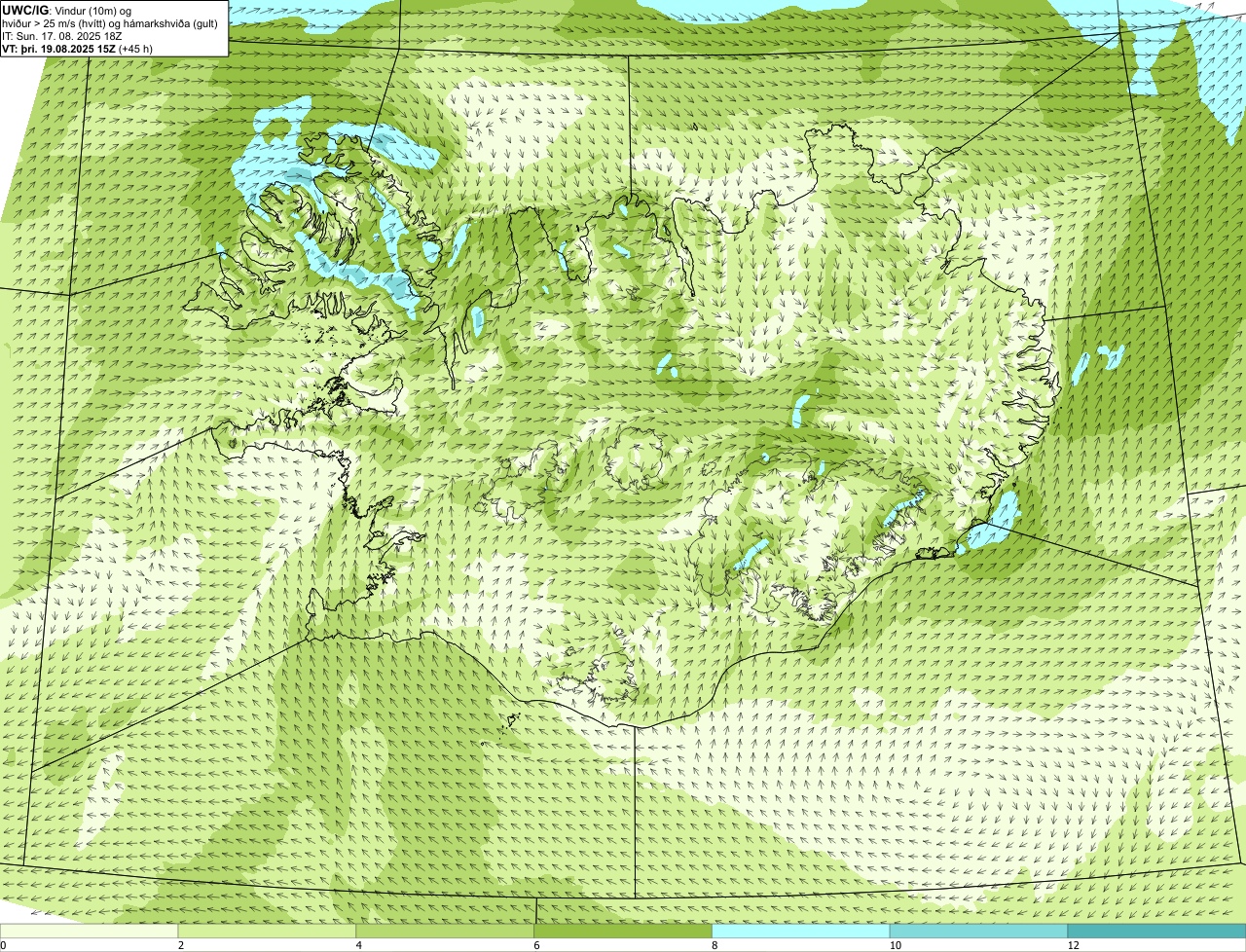
Task: Click the 8–10 m/s light cyan scale segment
Action: [x=802, y=932]
